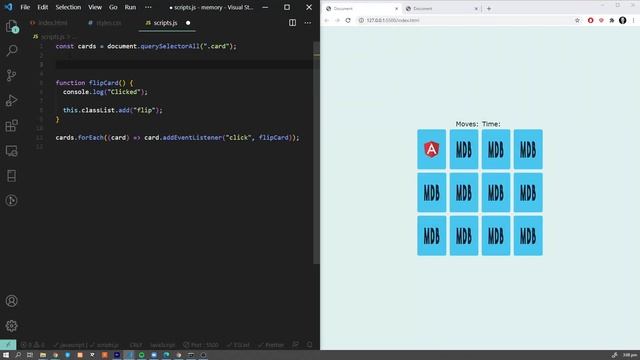
Task: Select the first Document browser tab
Action: tap(362, 9)
